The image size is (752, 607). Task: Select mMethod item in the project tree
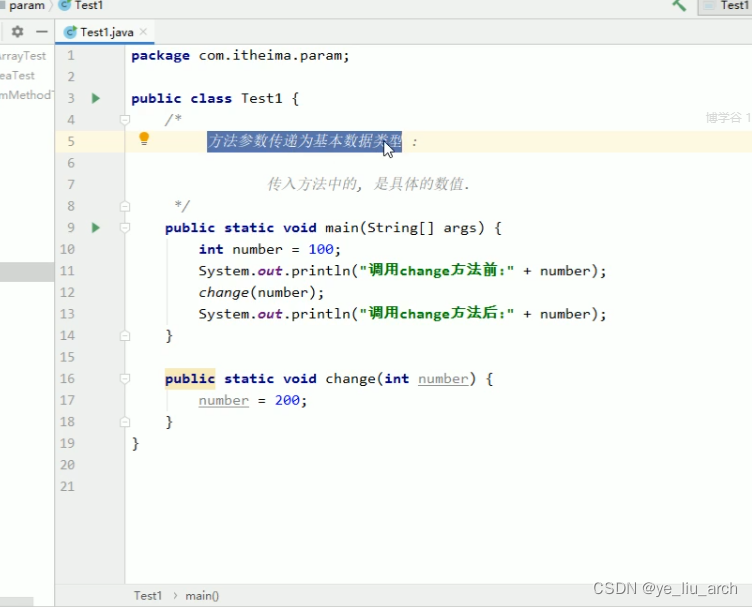tap(26, 95)
